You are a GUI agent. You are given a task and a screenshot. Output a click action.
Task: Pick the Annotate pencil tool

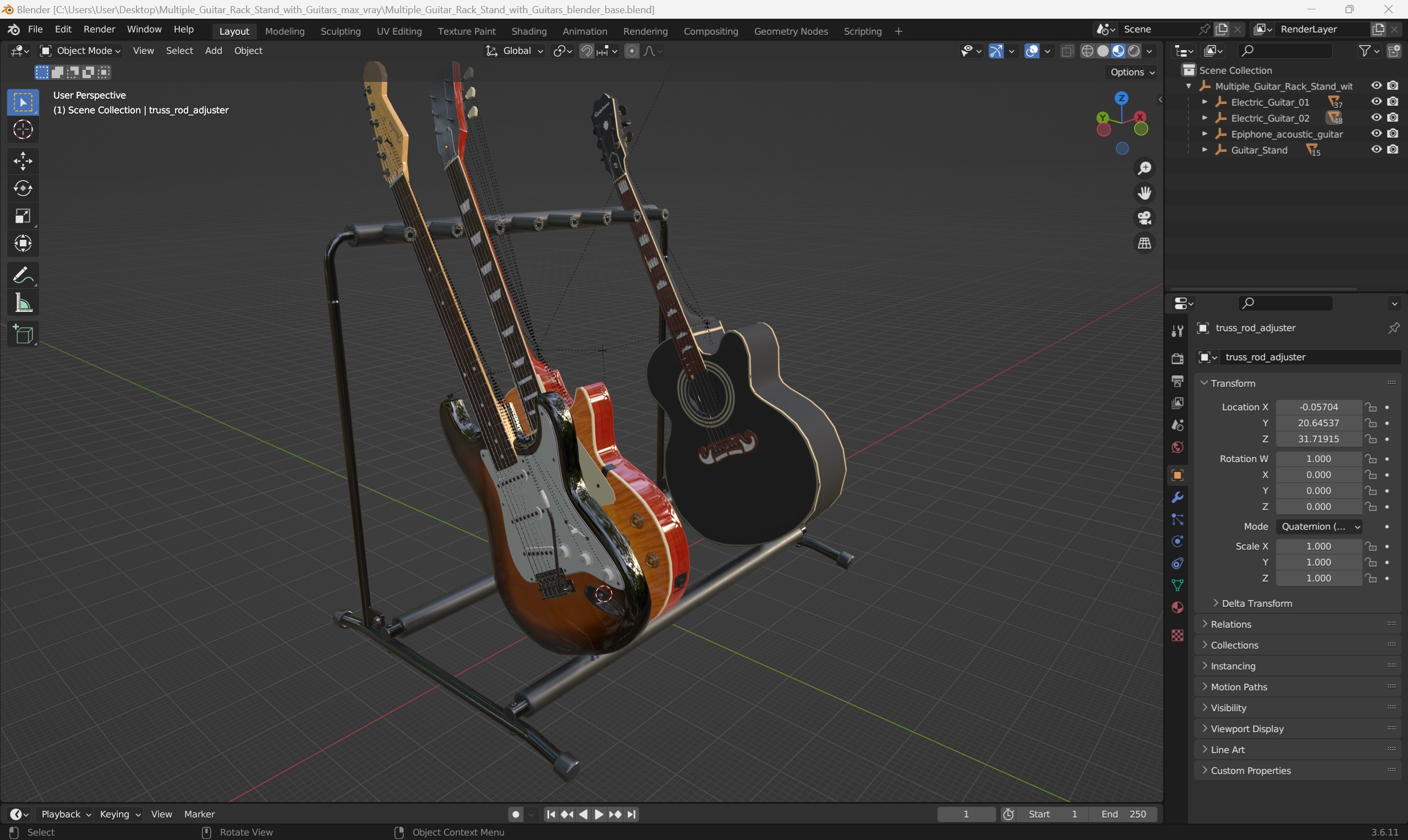coord(23,276)
